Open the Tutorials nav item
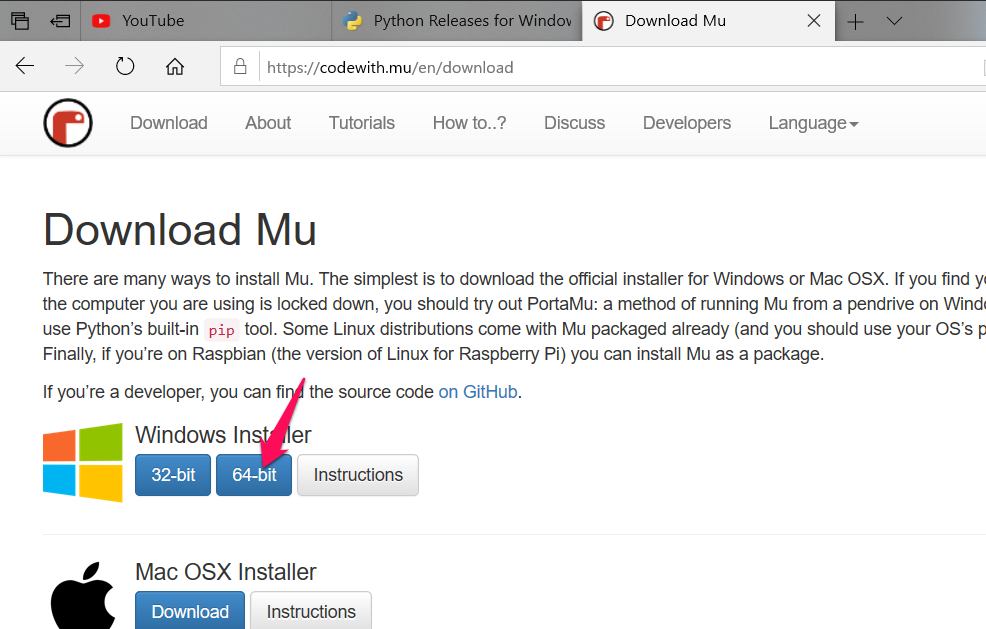This screenshot has height=629, width=986. [x=362, y=123]
